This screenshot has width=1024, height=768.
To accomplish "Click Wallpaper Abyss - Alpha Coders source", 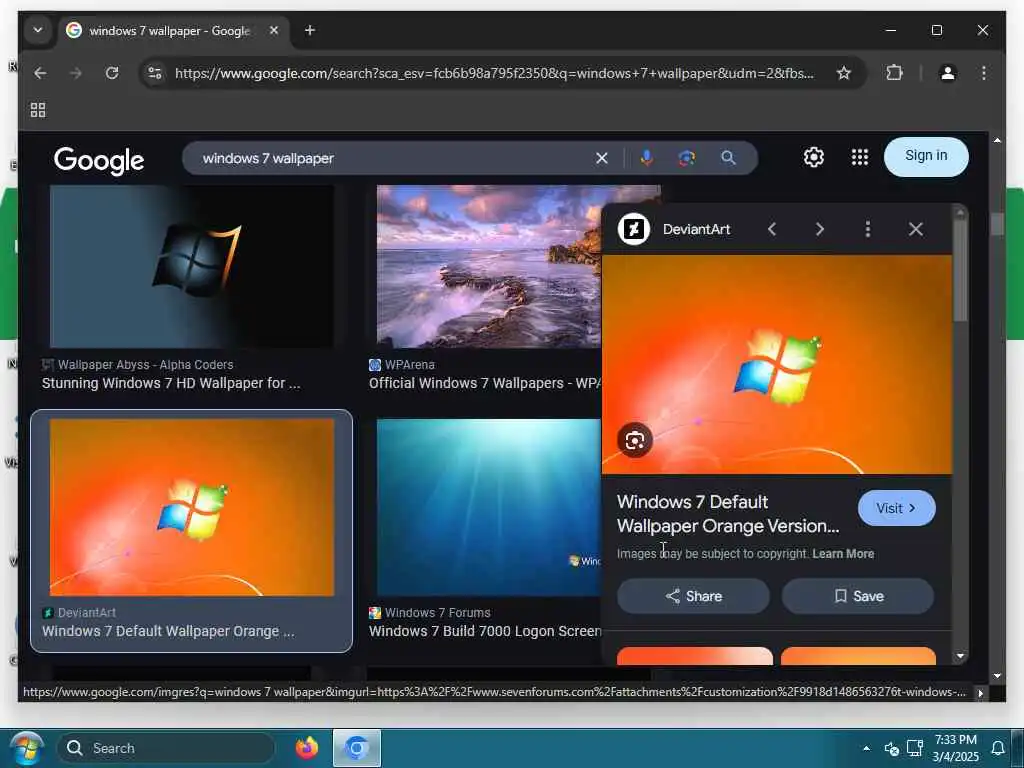I will pos(145,365).
